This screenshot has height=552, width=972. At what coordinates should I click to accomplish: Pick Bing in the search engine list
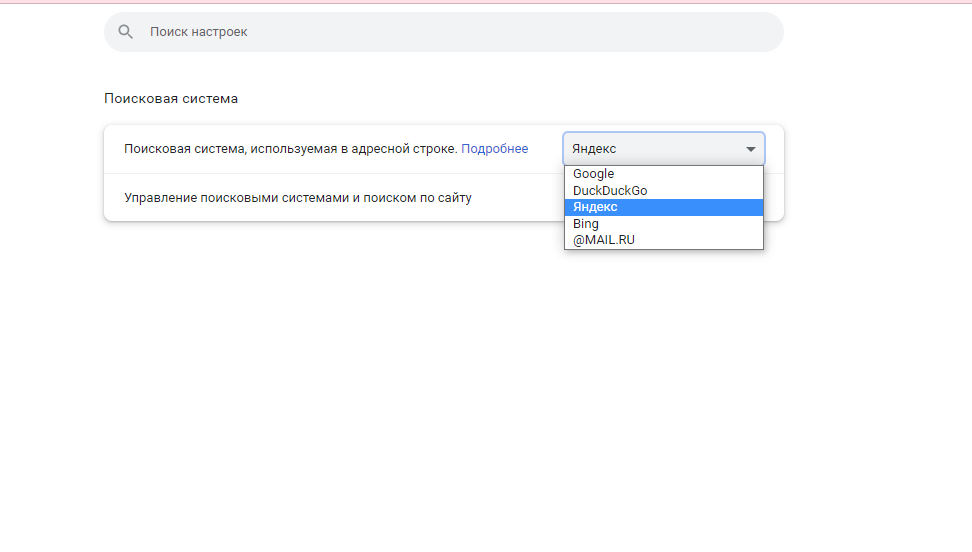[586, 224]
